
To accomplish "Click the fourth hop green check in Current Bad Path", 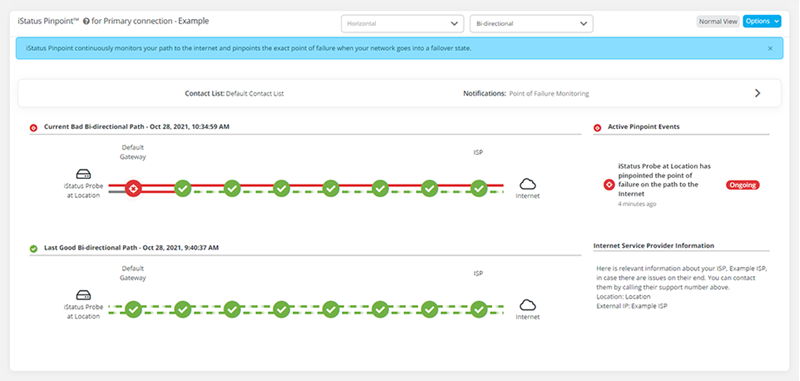I will 282,188.
